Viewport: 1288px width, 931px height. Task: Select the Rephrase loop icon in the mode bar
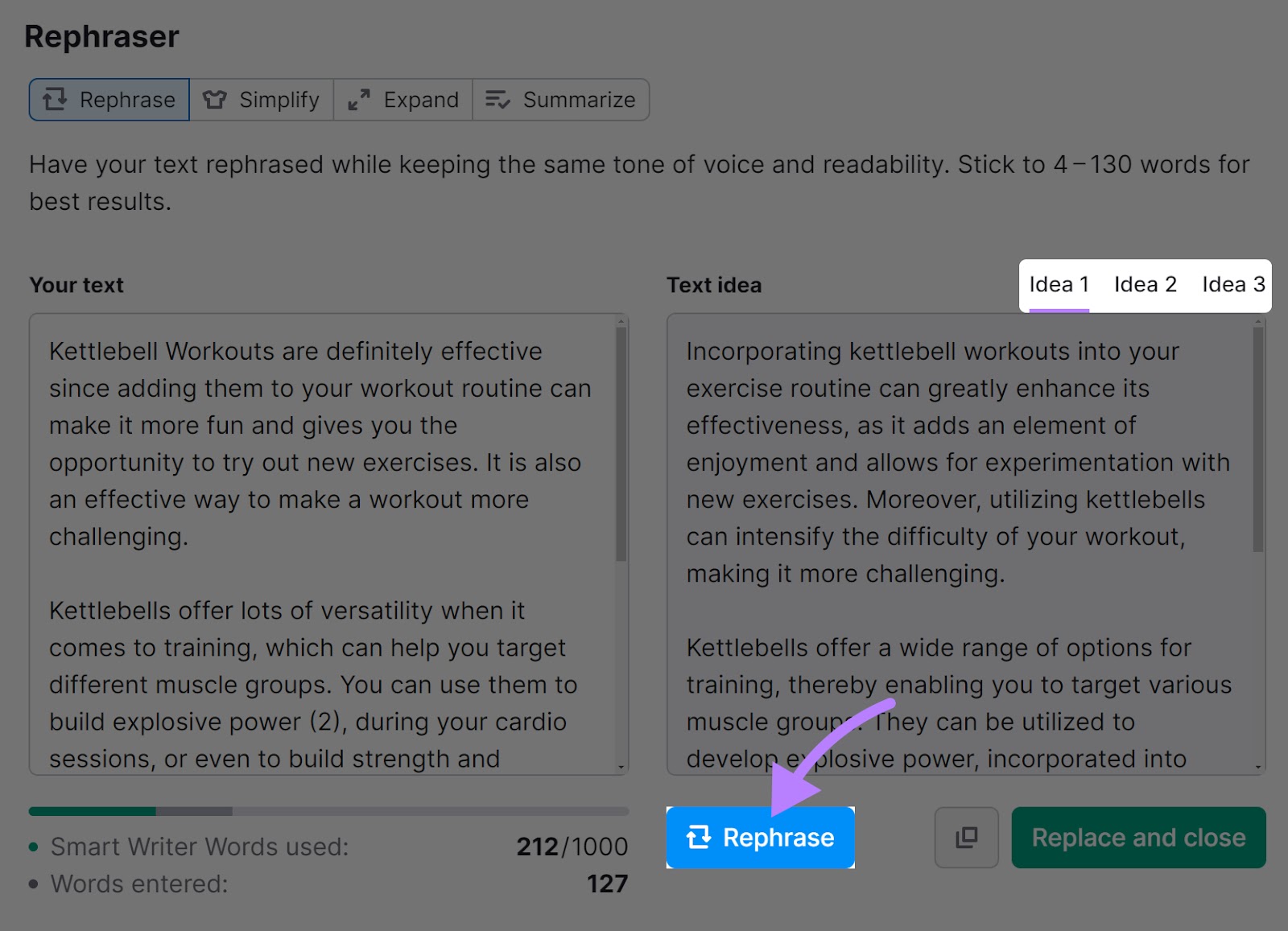[55, 99]
